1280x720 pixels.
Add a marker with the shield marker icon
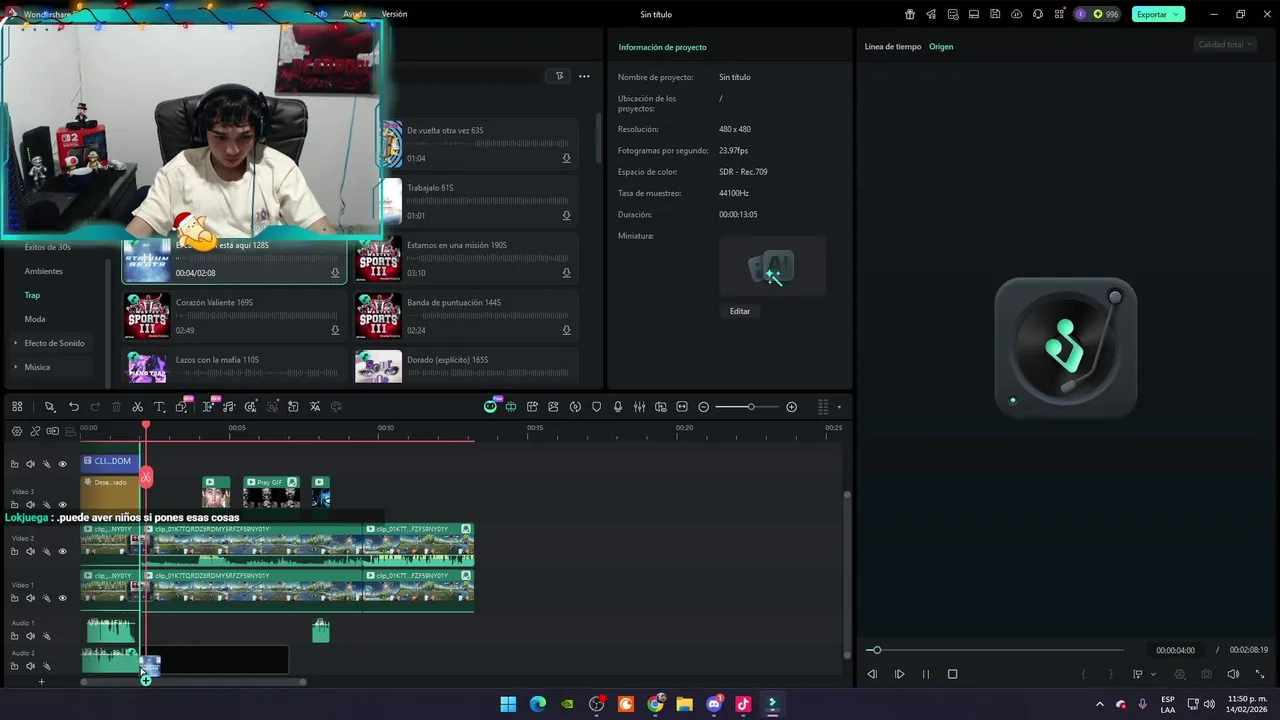[597, 407]
